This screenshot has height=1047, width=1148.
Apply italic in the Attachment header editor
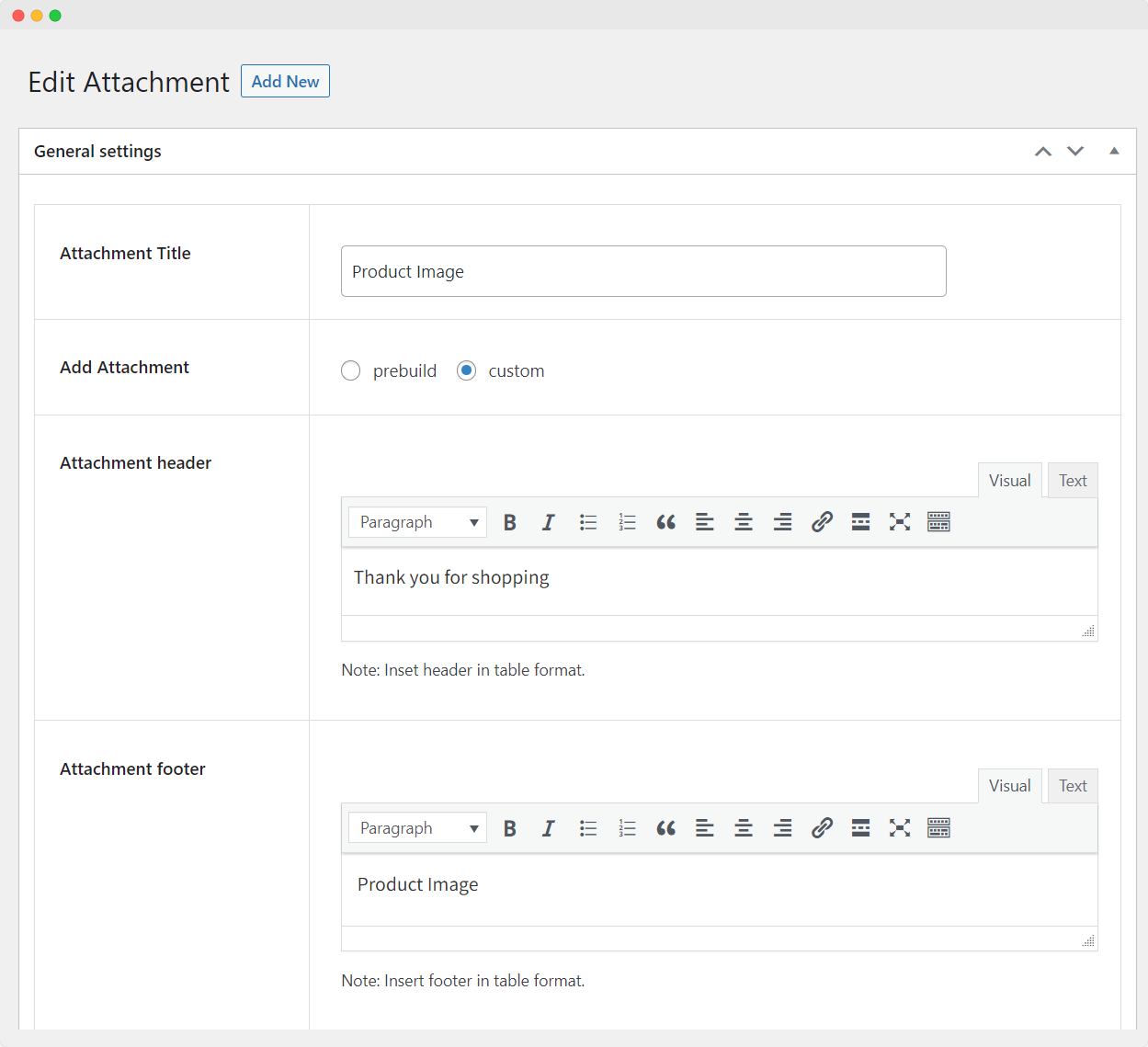point(549,522)
